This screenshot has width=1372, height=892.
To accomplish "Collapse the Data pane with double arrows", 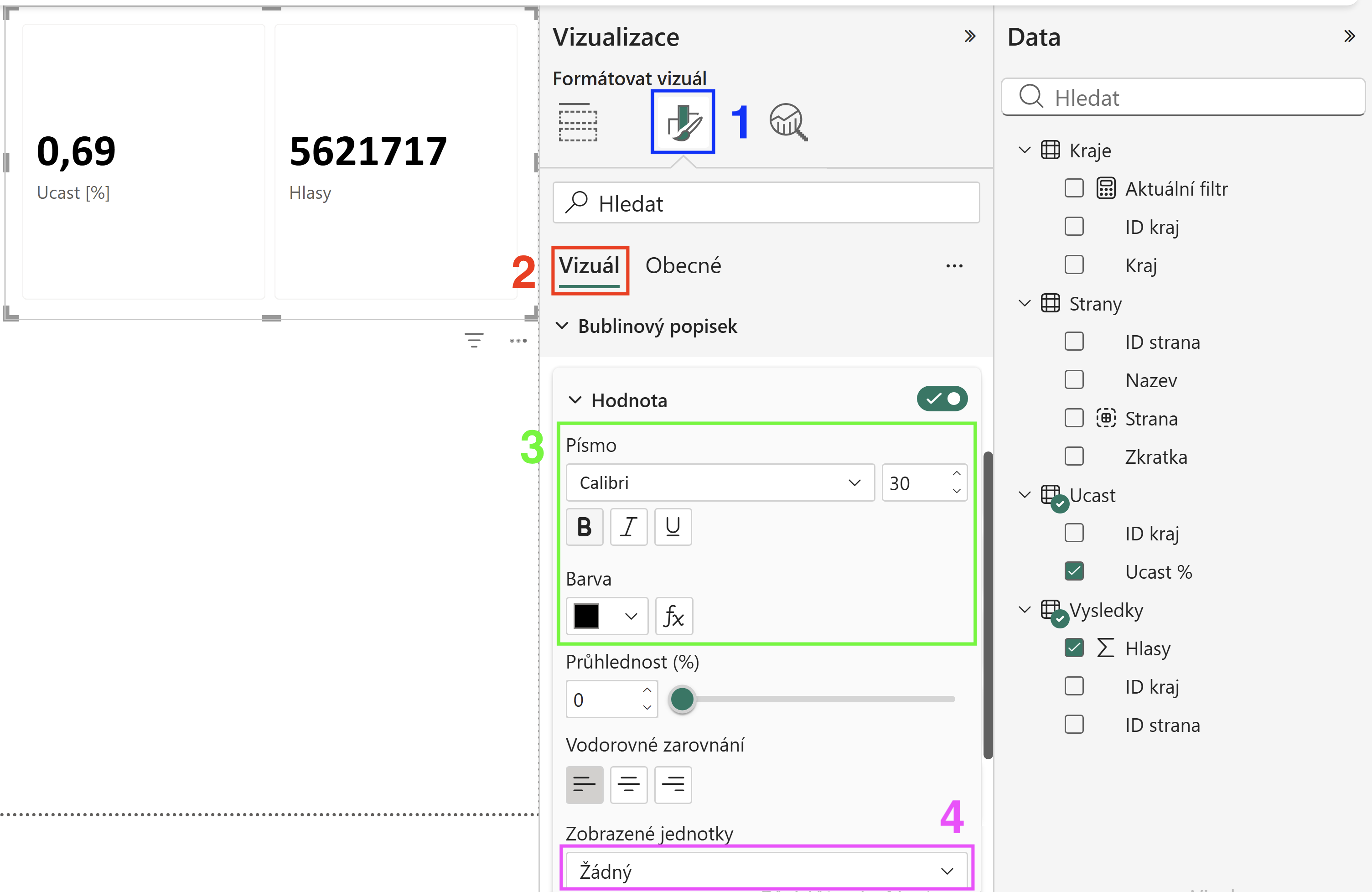I will [x=1350, y=36].
